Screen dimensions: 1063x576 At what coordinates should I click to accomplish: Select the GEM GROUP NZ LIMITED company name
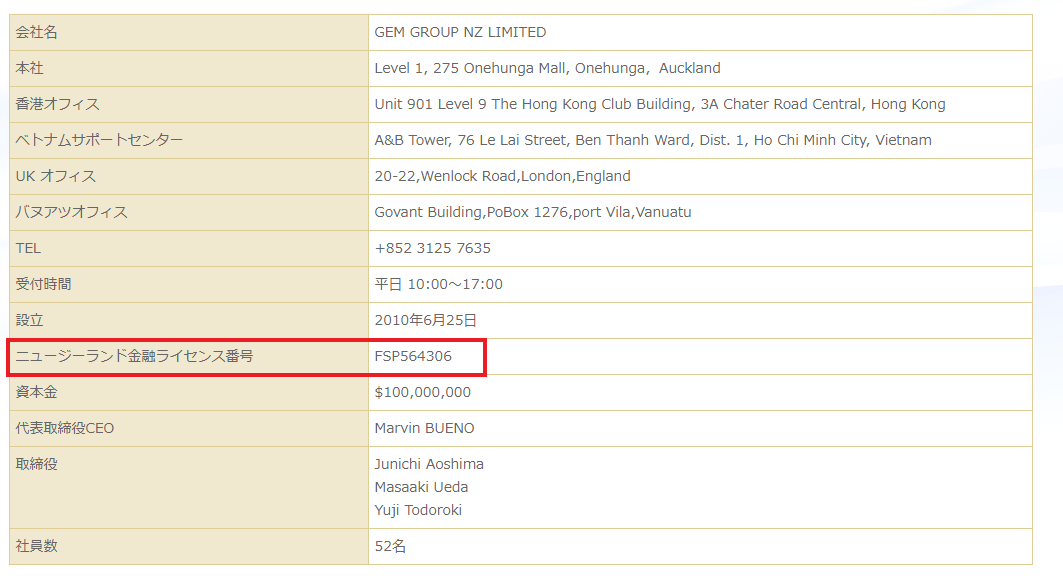tap(460, 33)
